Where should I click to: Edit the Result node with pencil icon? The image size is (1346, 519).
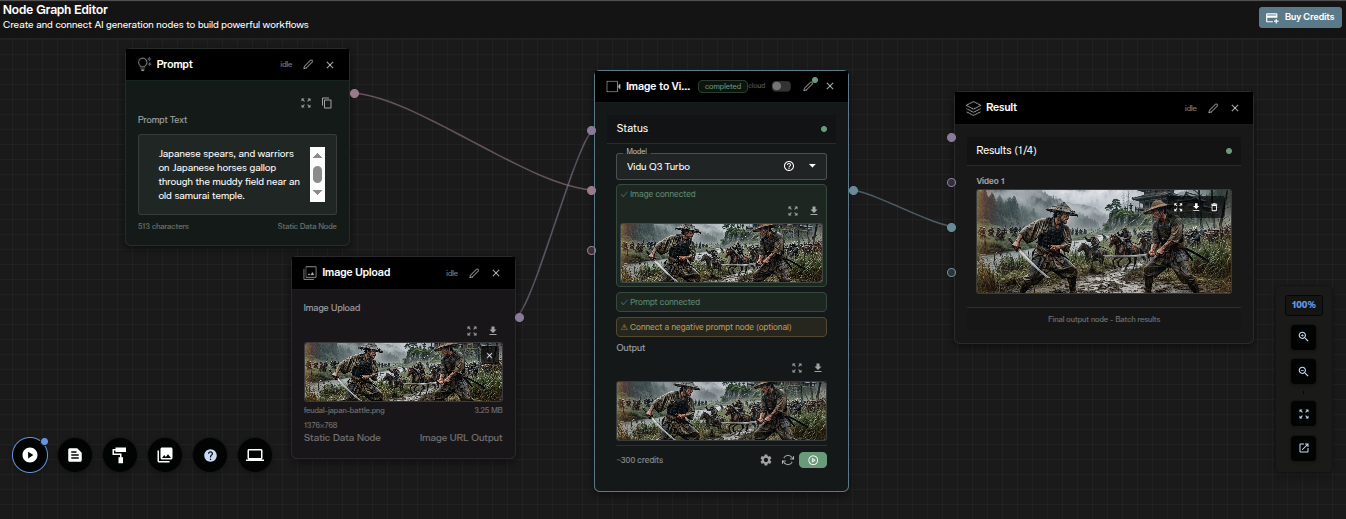(x=1213, y=108)
